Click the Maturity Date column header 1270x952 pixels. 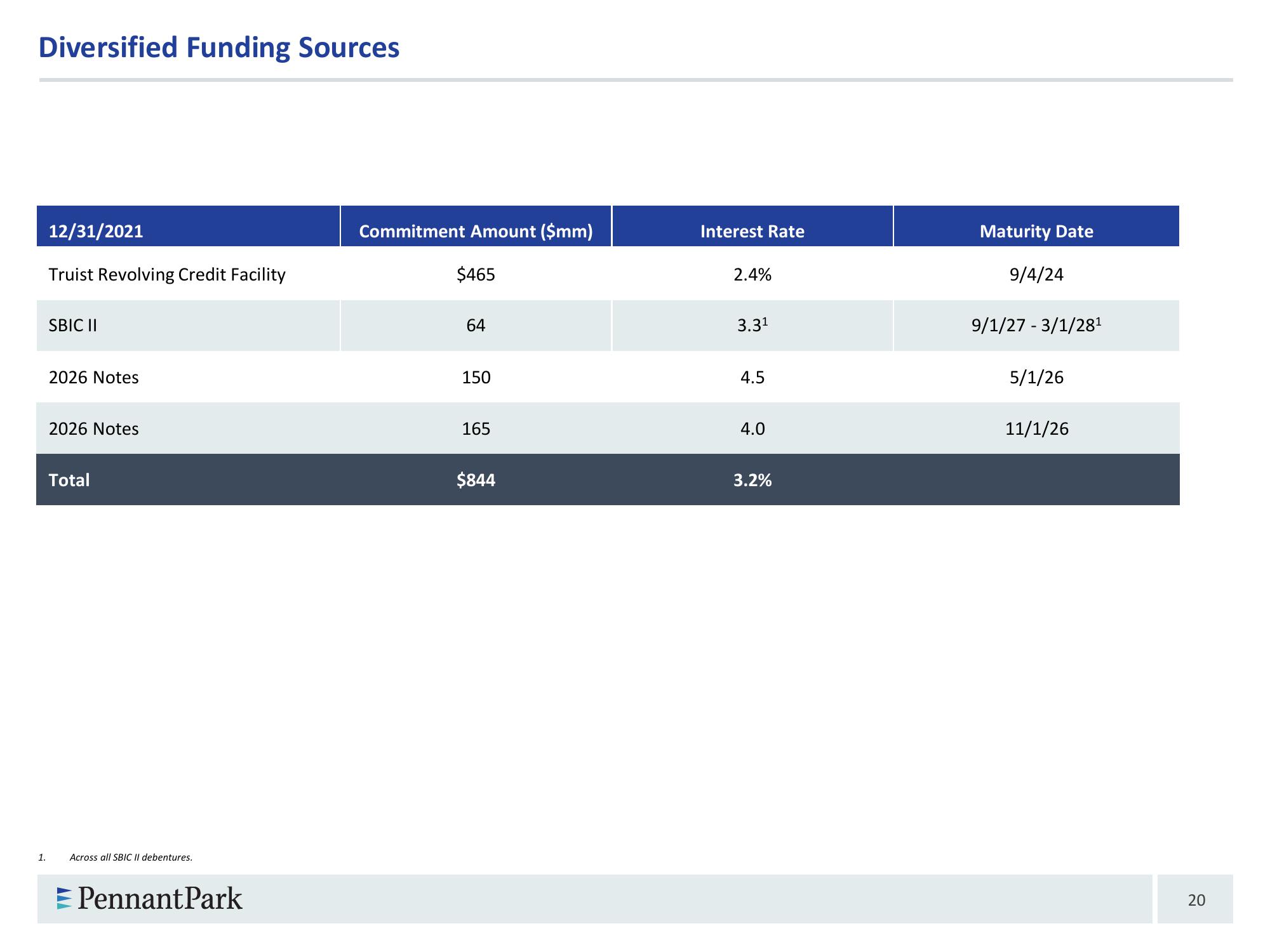(1036, 226)
